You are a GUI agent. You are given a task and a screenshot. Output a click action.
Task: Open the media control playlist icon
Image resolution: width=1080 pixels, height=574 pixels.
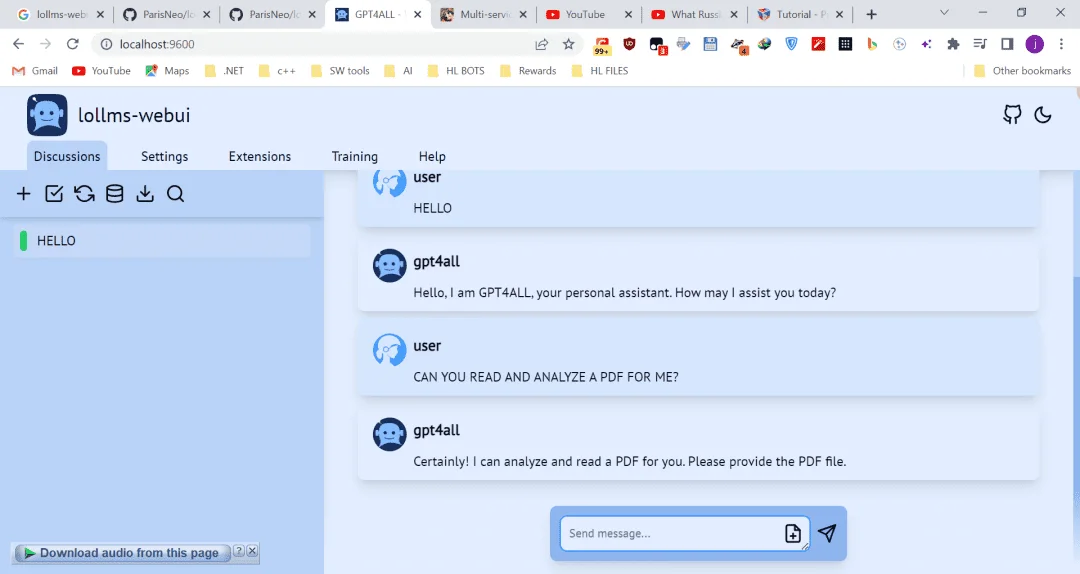pyautogui.click(x=980, y=44)
